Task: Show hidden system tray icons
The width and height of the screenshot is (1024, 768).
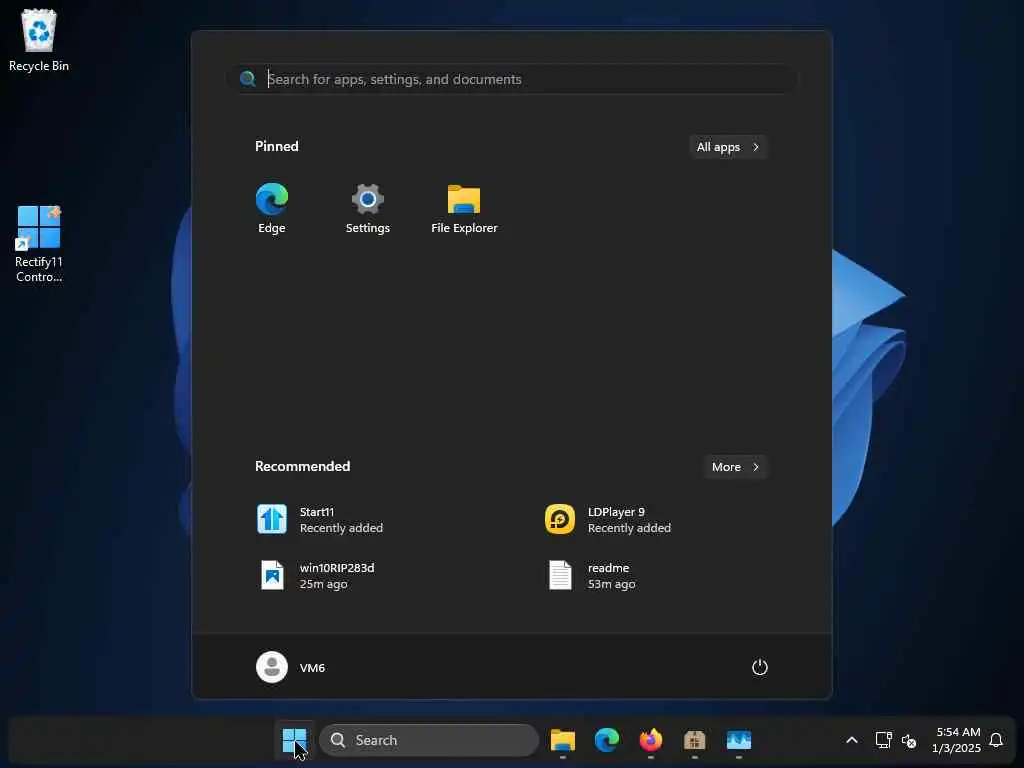Action: coord(852,740)
